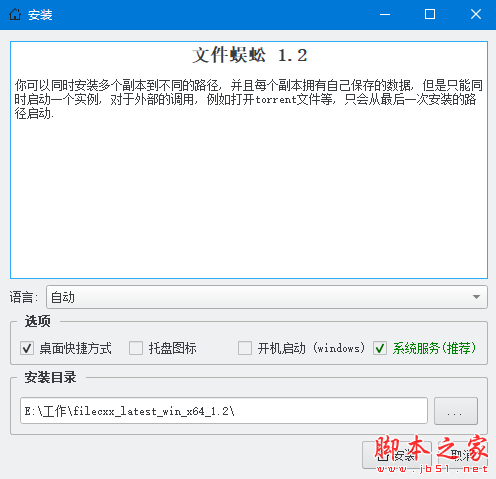Screen dimensions: 496x479
Task: Enable the 托盘图标 checkbox
Action: tap(136, 348)
